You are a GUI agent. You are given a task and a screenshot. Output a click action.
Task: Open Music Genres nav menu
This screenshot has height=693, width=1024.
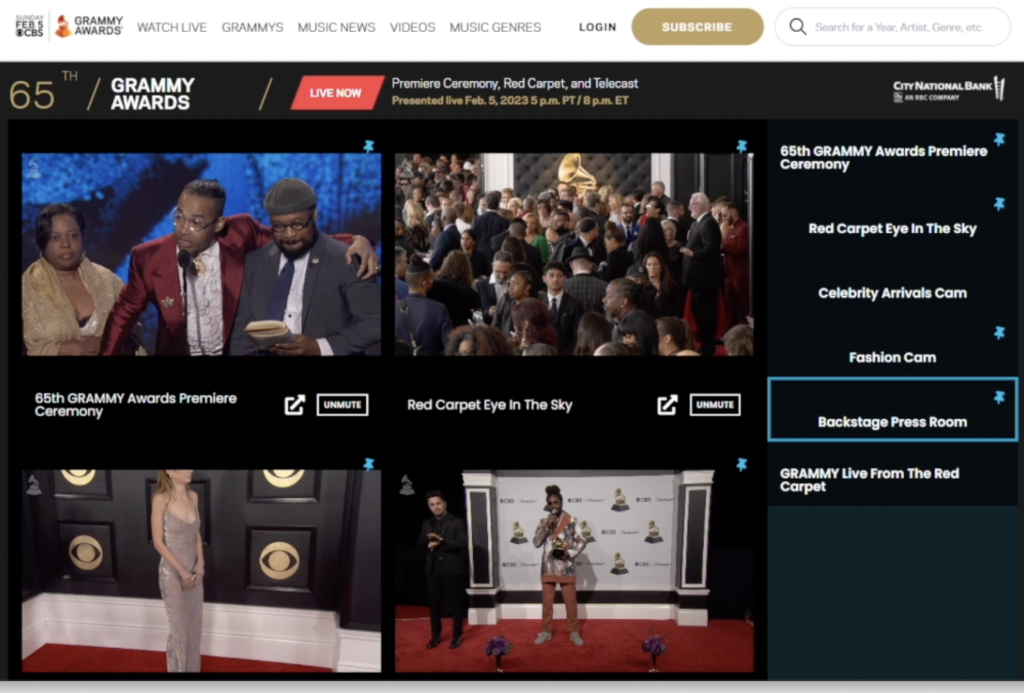click(495, 27)
